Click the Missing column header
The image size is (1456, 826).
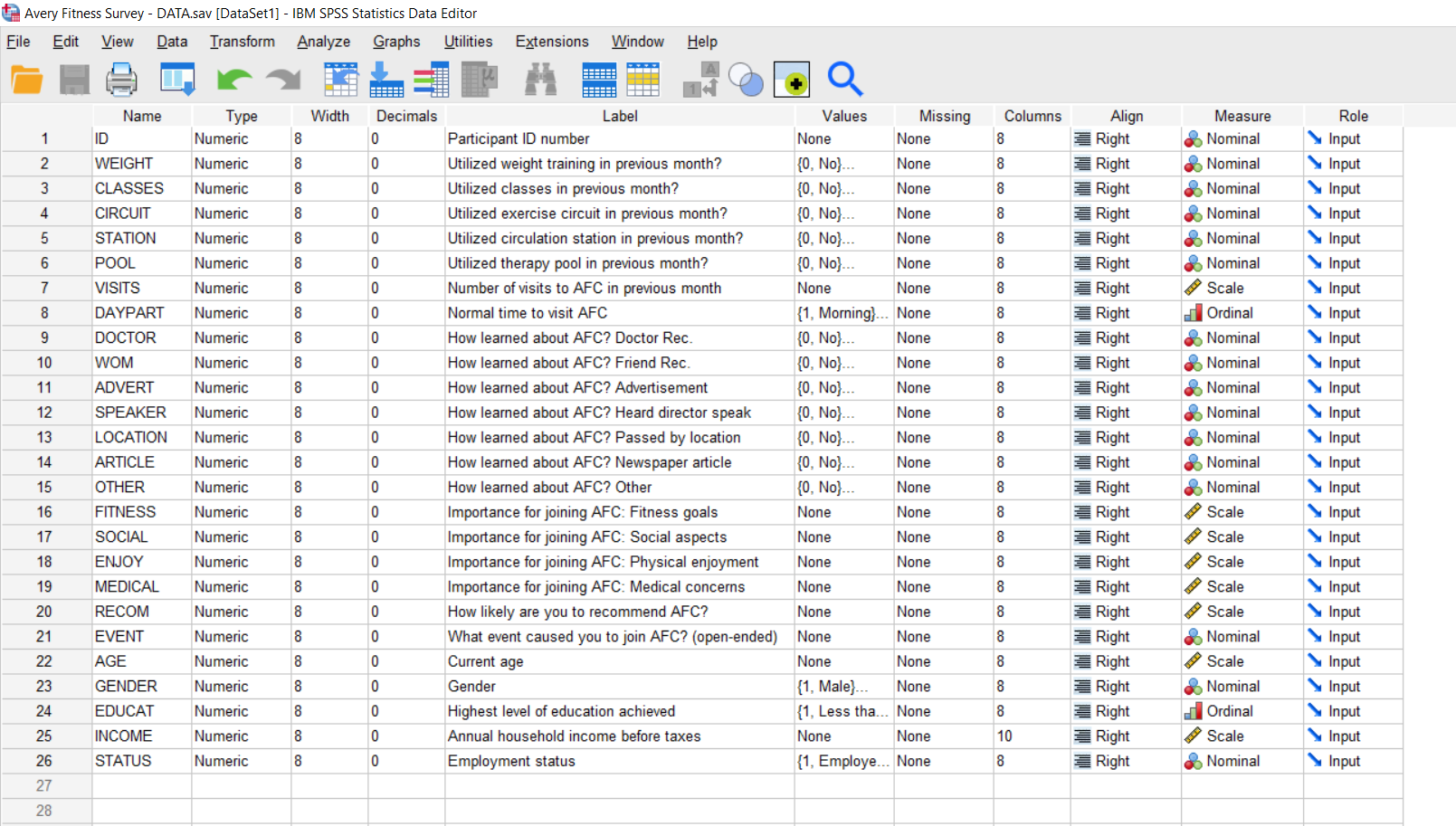[945, 116]
